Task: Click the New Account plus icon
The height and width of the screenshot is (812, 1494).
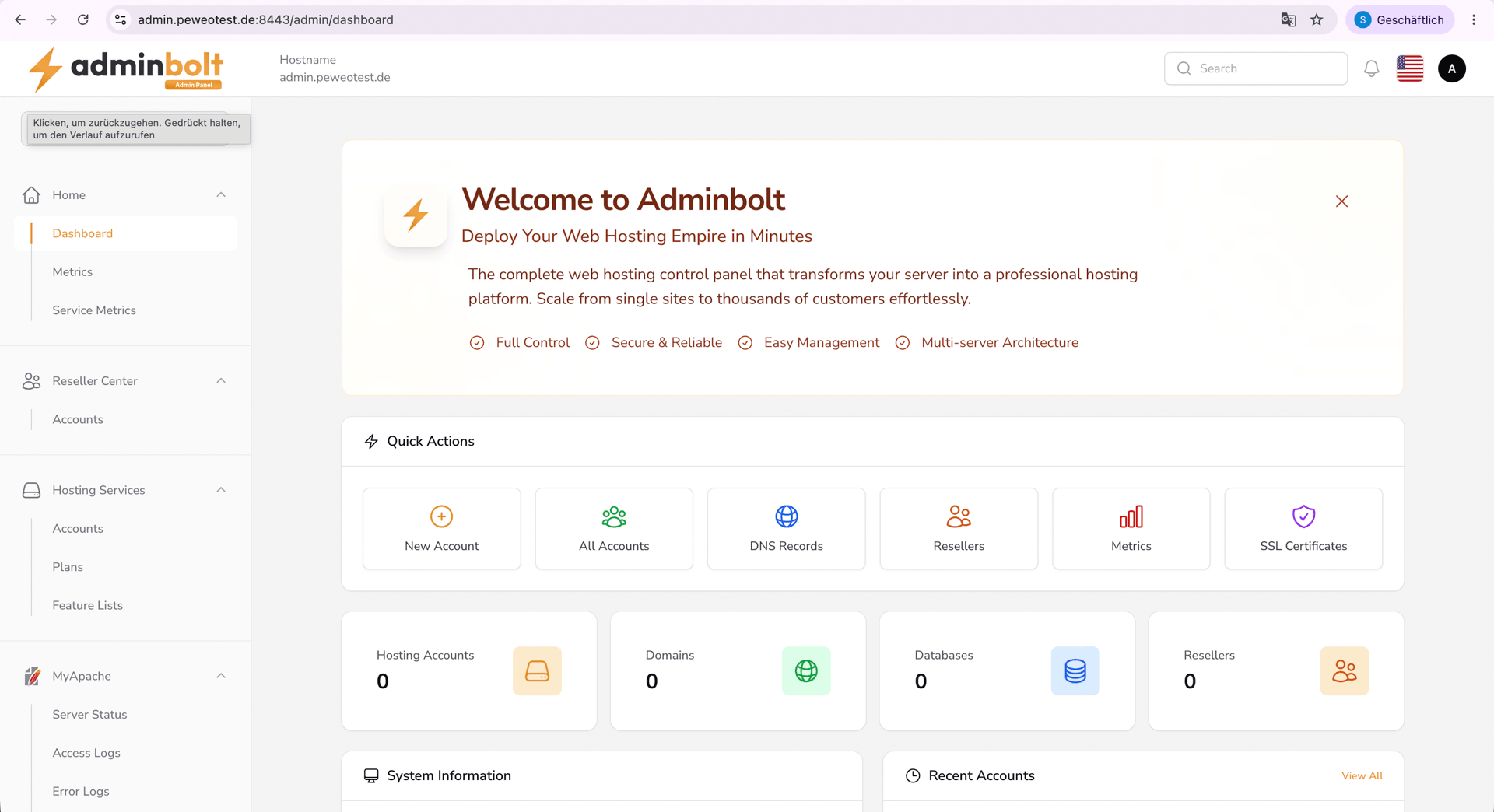Action: point(441,516)
